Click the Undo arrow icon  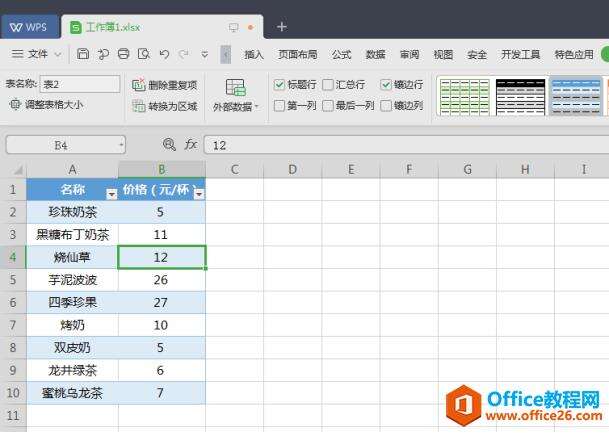[164, 54]
